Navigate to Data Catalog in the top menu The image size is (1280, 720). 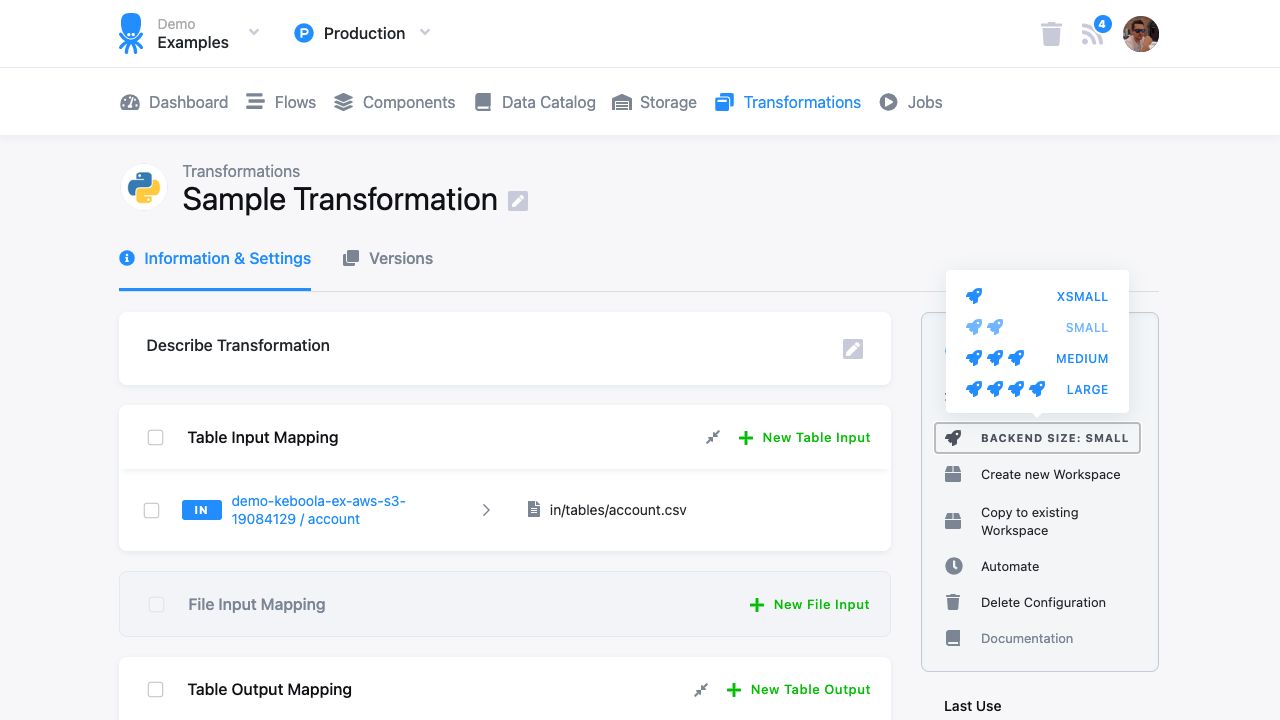pos(548,101)
